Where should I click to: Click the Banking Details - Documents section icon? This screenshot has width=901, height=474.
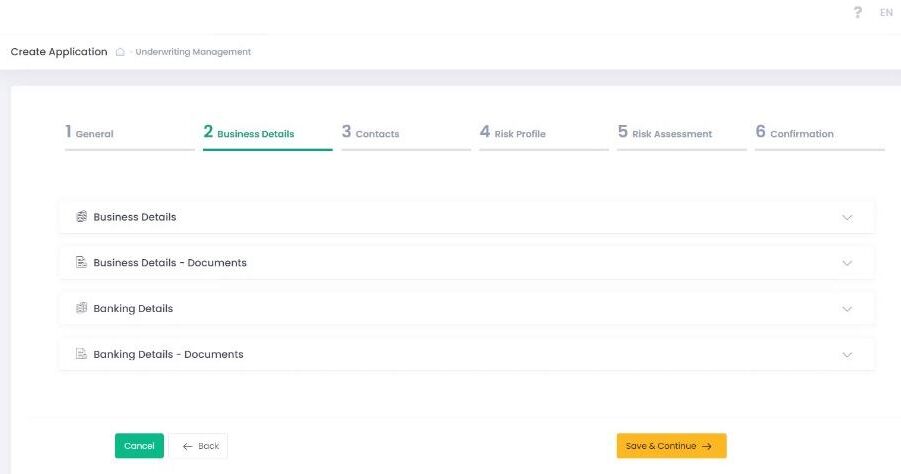(82, 355)
